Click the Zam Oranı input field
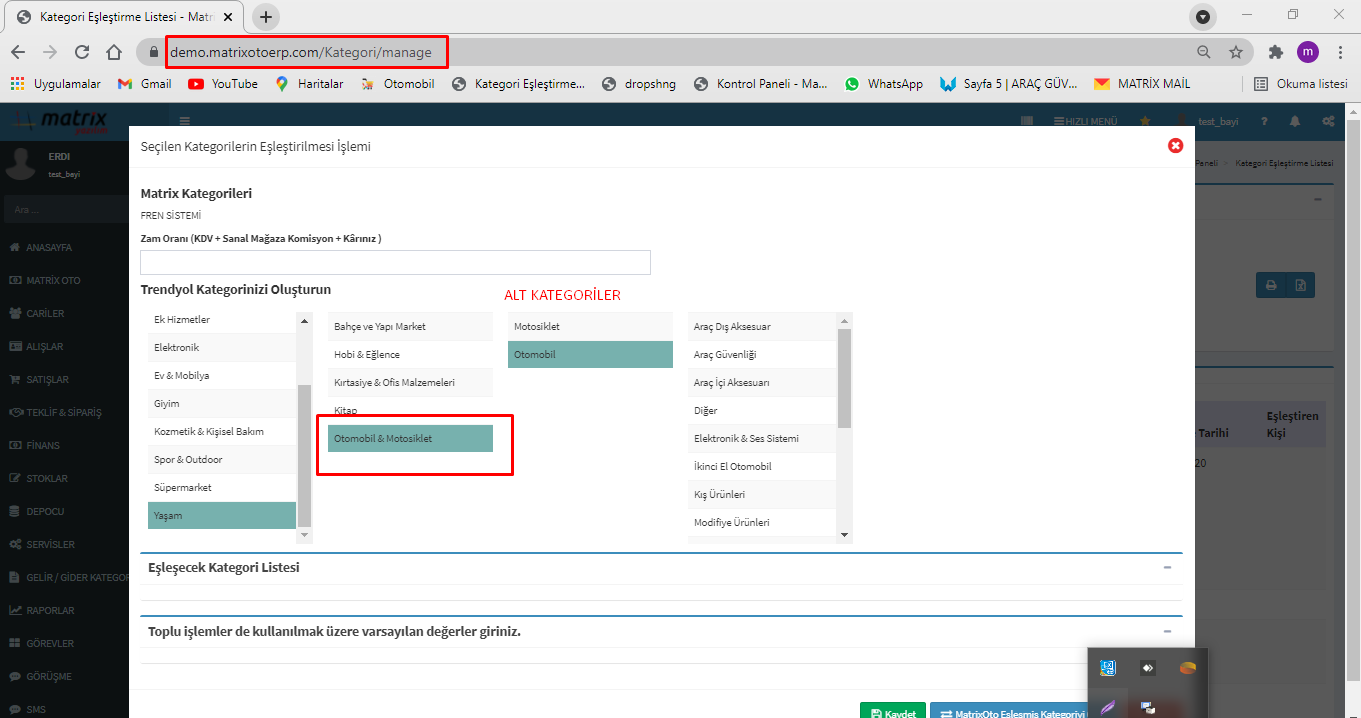The image size is (1361, 718). click(395, 262)
